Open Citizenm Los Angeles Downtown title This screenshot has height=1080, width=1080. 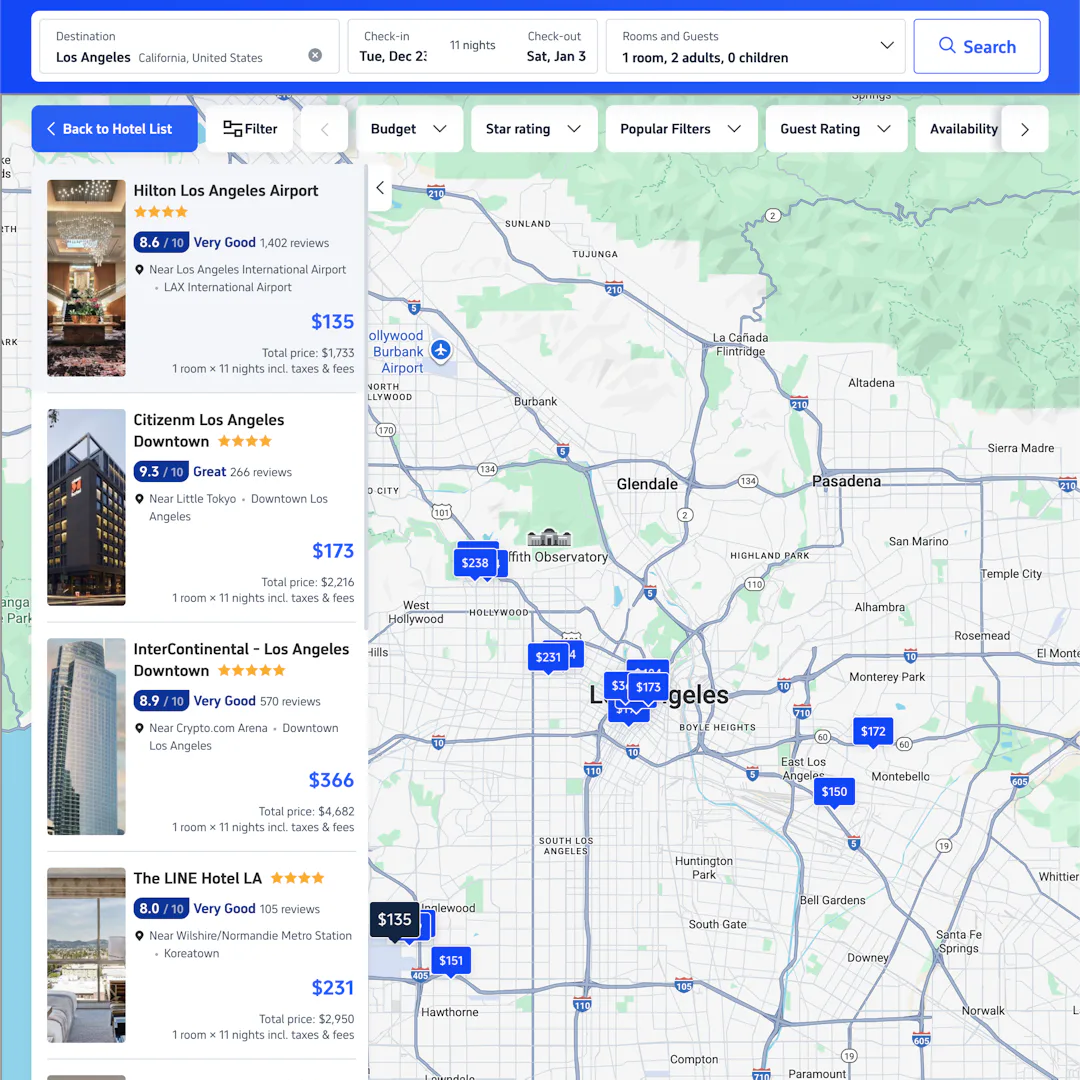pyautogui.click(x=209, y=430)
